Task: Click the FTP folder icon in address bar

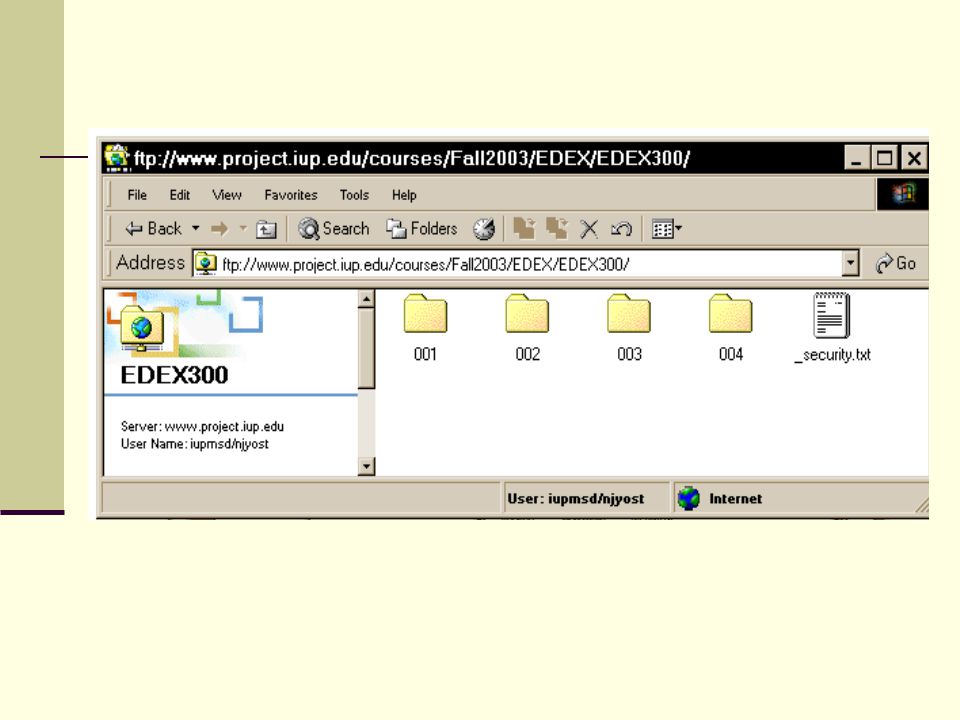Action: pos(206,264)
